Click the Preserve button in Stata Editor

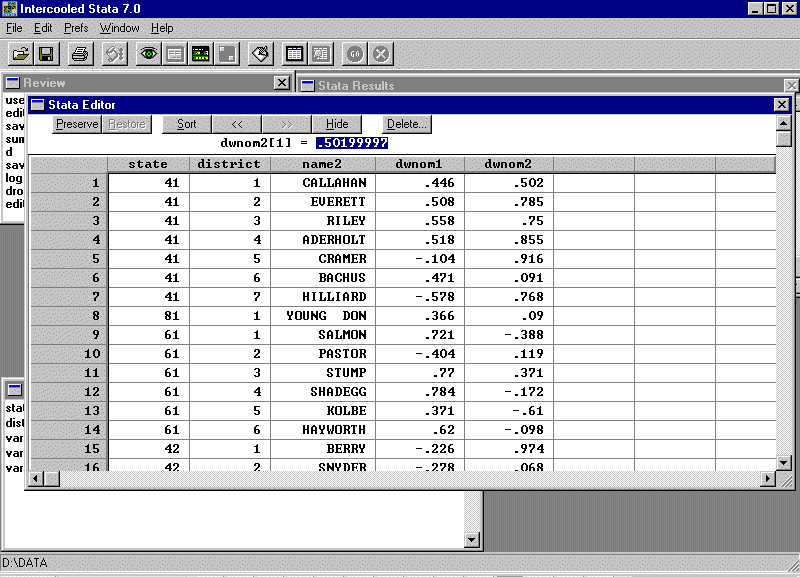[x=77, y=124]
